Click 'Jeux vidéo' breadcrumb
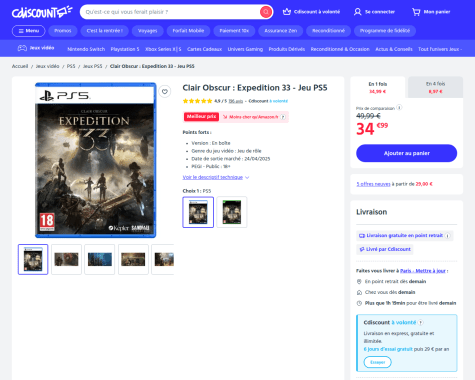475x380 pixels. (x=47, y=66)
